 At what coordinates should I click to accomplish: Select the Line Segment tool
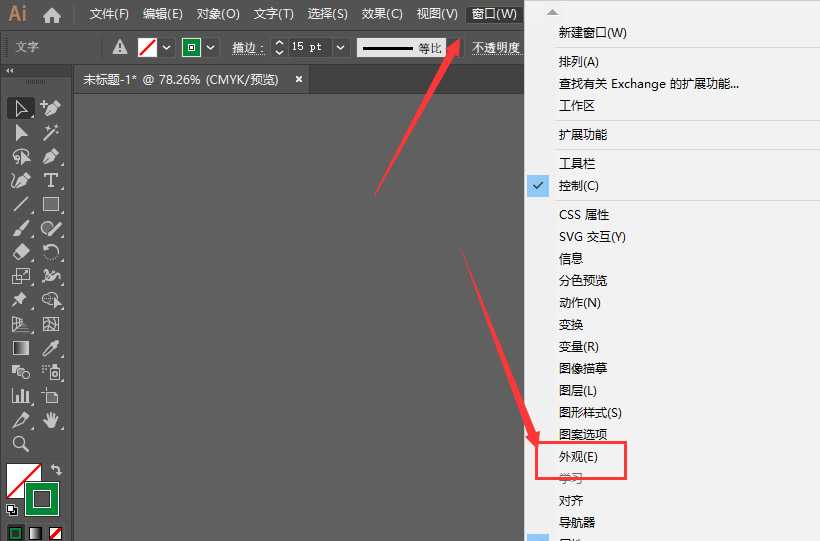click(21, 204)
